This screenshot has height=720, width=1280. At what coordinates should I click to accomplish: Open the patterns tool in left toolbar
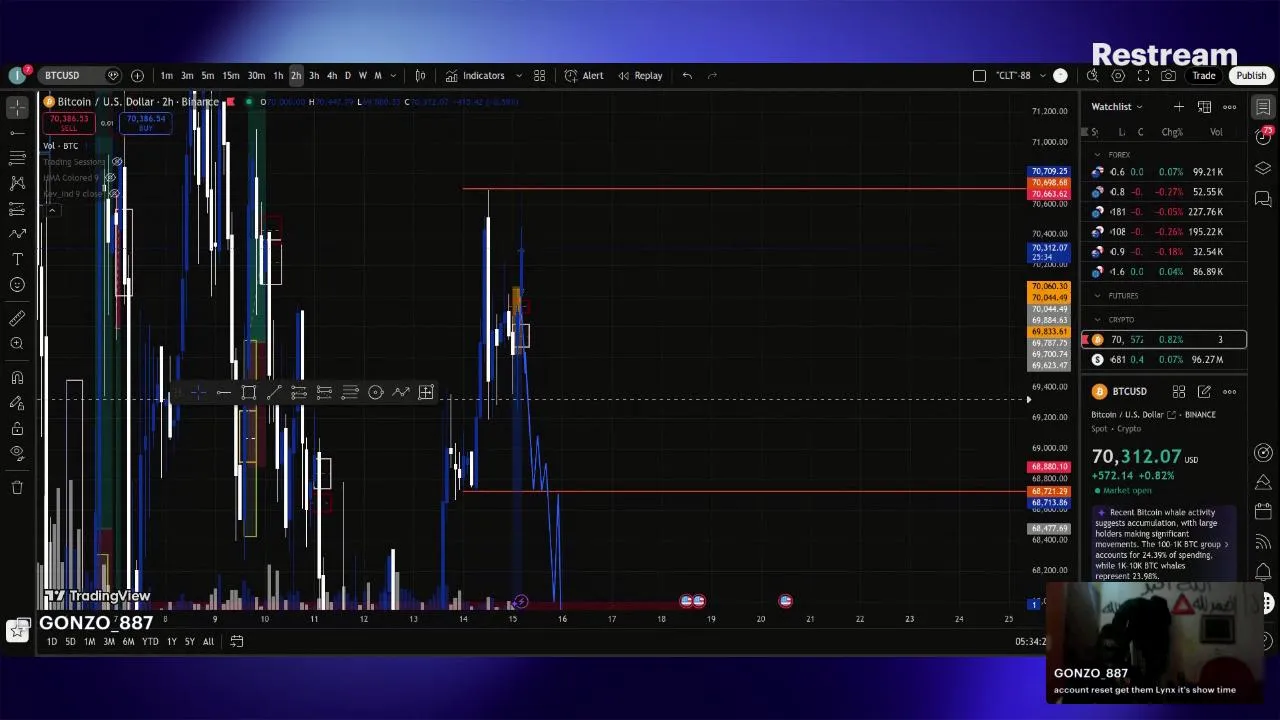coord(17,183)
